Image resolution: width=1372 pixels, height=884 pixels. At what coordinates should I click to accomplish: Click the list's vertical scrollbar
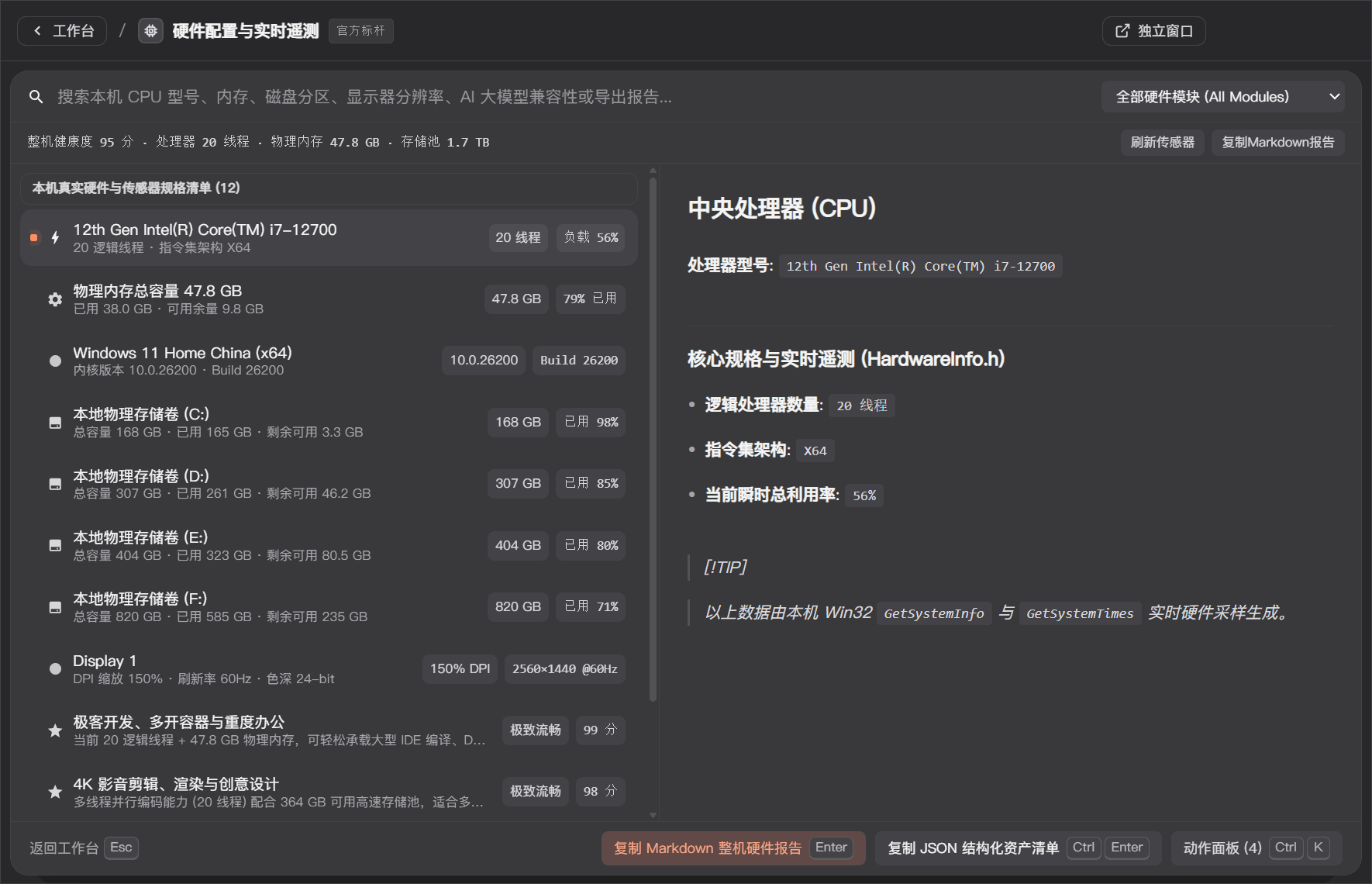(x=653, y=440)
